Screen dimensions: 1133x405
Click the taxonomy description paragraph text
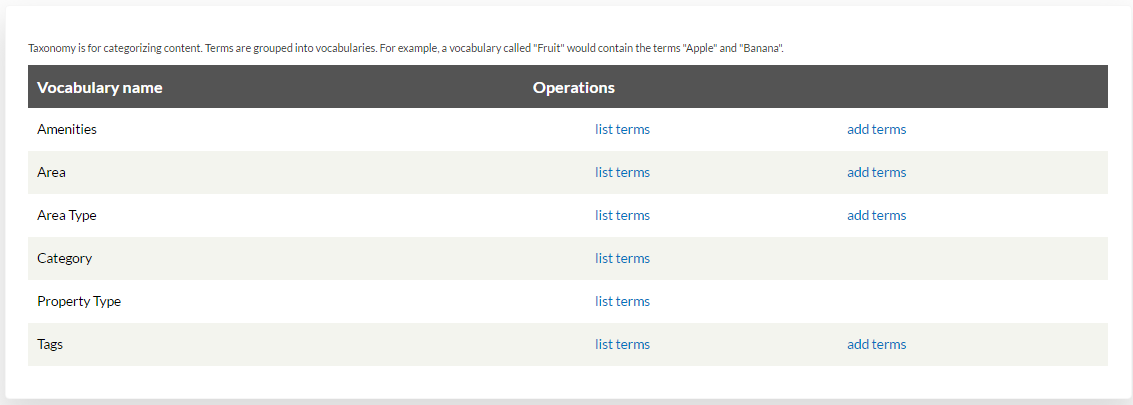pos(406,48)
